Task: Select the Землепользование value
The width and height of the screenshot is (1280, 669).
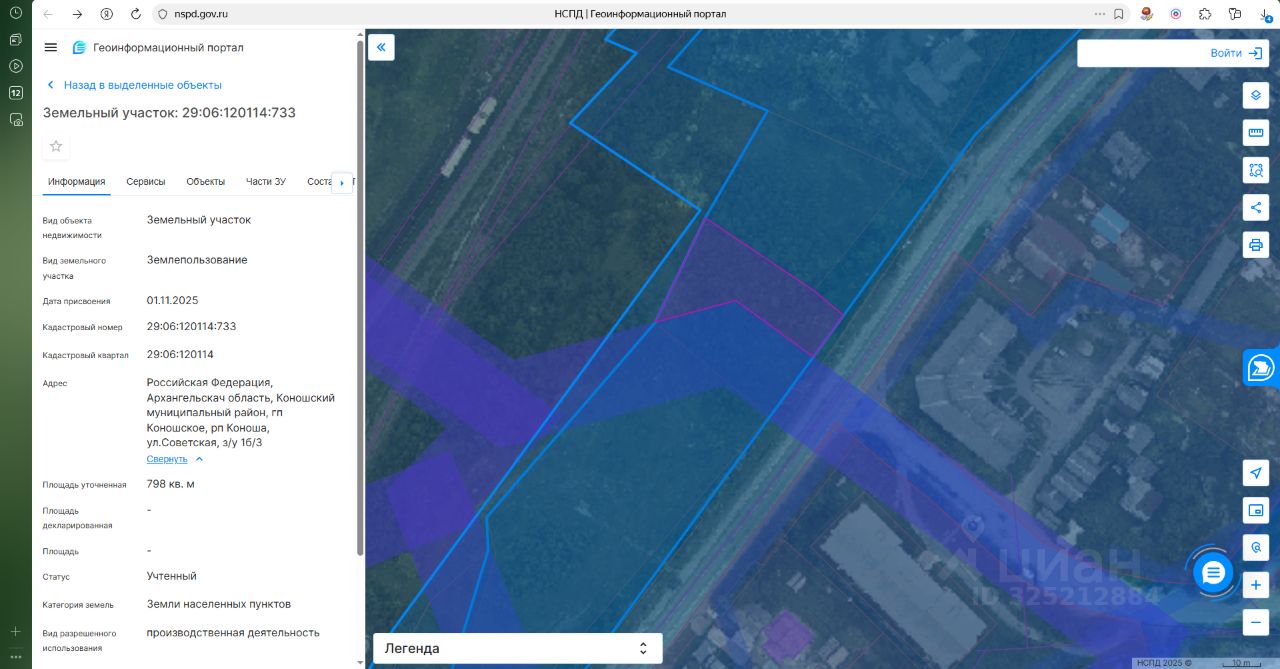Action: click(197, 260)
